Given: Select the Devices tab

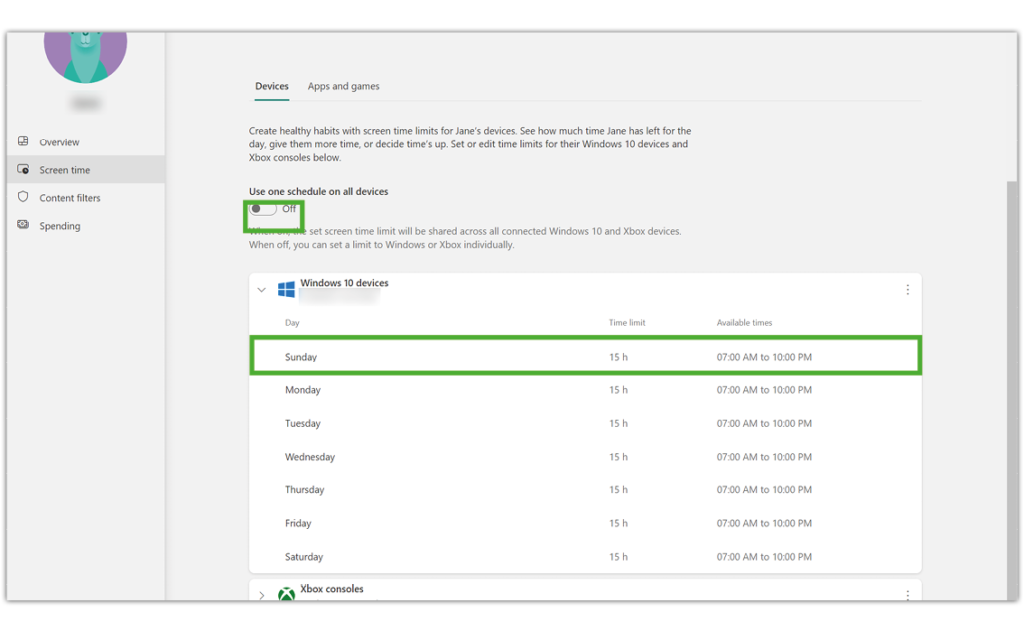Looking at the screenshot, I should point(272,87).
